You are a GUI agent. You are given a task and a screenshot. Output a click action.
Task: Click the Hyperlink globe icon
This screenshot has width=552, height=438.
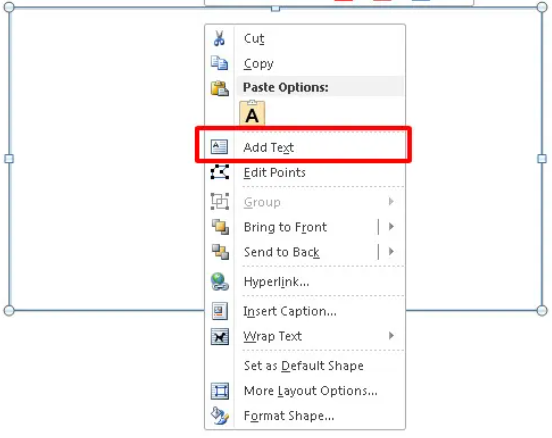220,282
